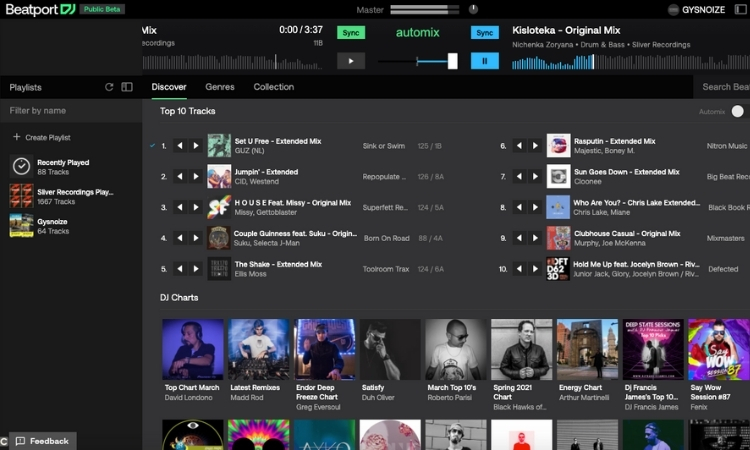This screenshot has width=750, height=450.
Task: Toggle the playlists sidebar panel icon
Action: (x=127, y=87)
